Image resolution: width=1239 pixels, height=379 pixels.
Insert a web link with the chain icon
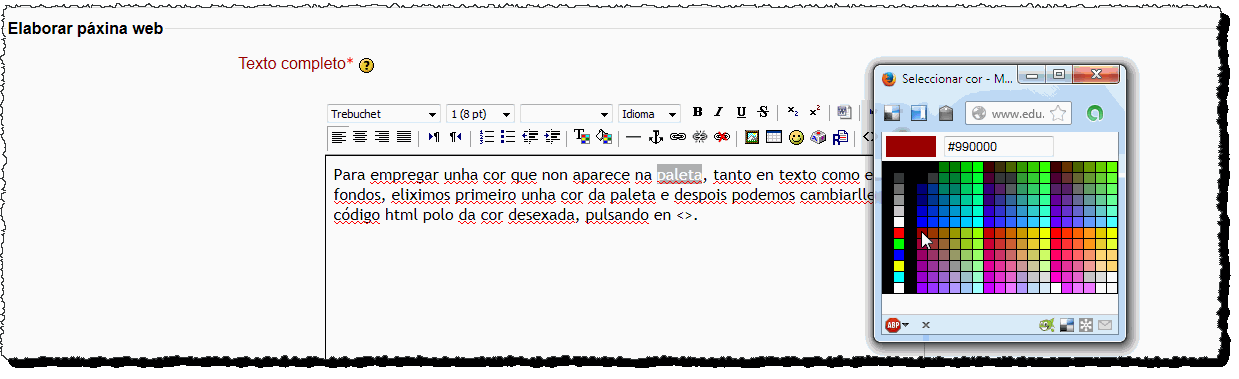pyautogui.click(x=678, y=137)
